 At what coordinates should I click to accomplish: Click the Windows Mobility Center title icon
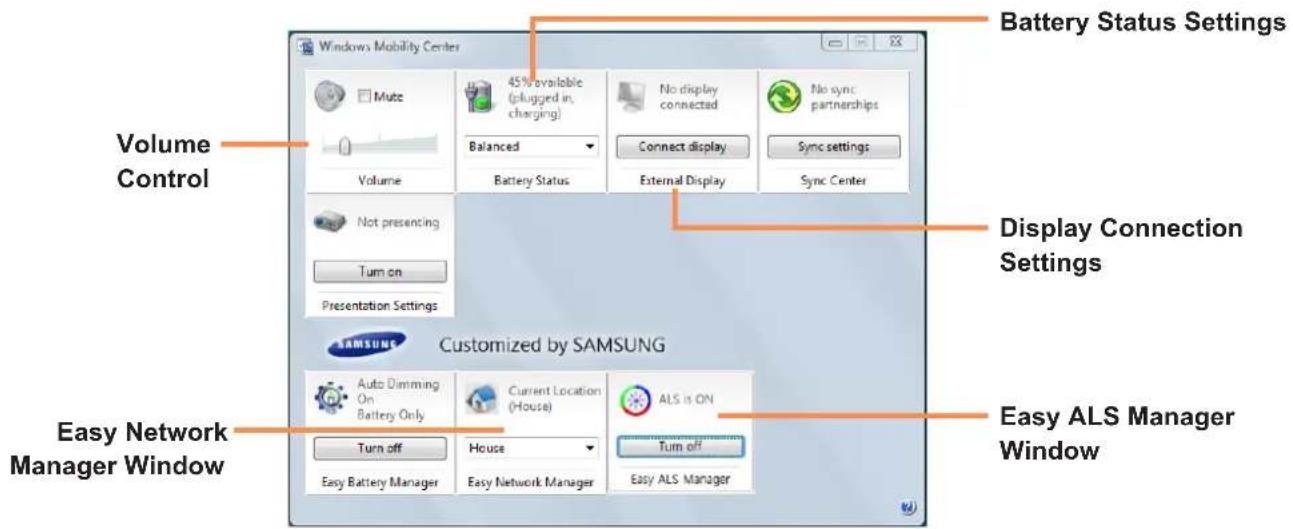[305, 47]
